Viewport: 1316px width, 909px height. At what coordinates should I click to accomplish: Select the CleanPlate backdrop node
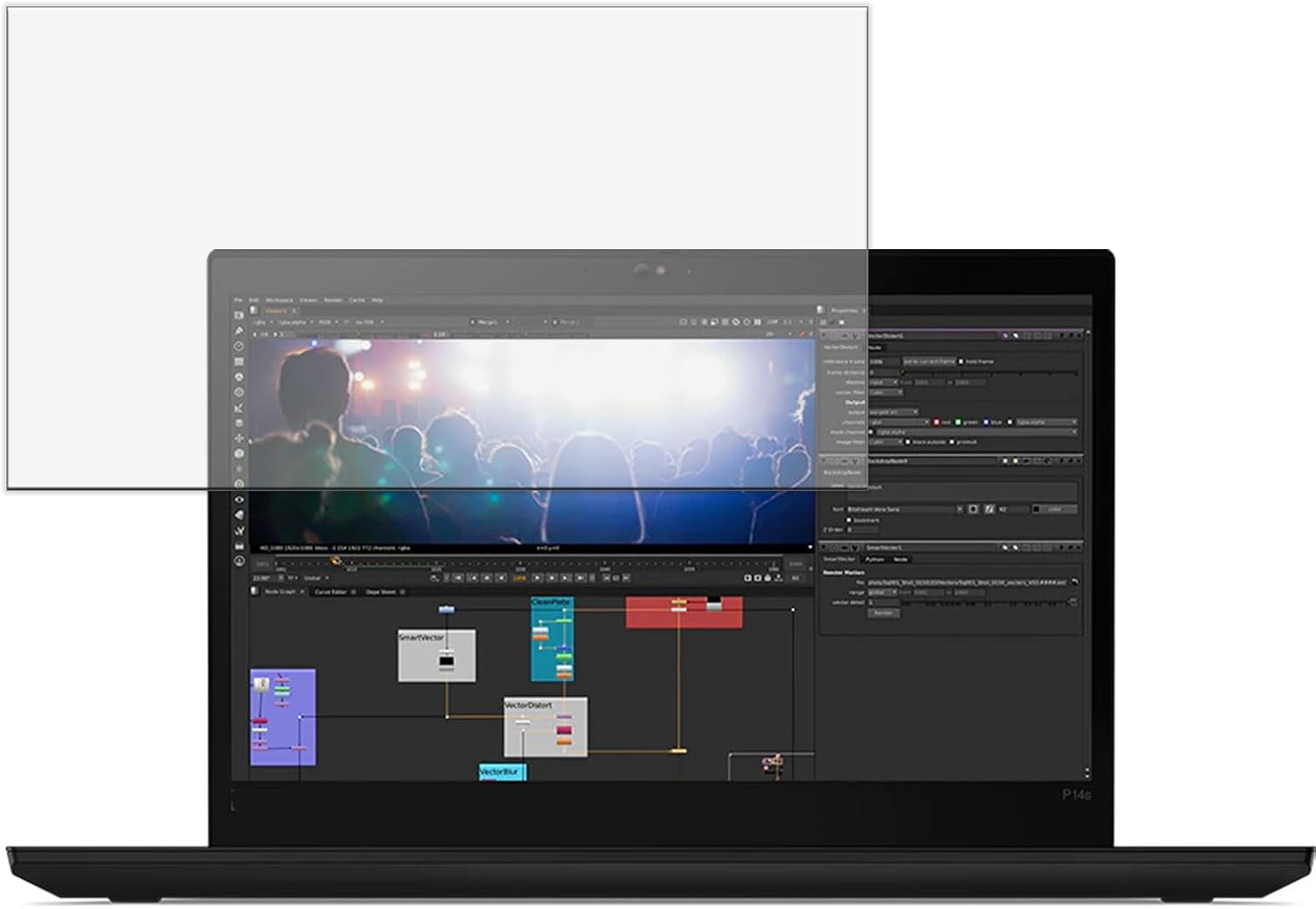(552, 640)
